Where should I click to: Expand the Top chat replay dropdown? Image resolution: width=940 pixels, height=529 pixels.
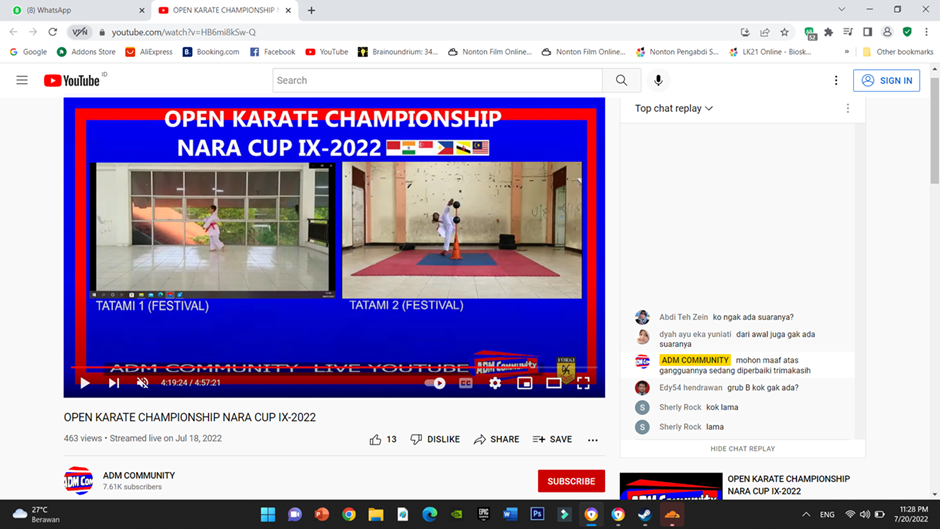(x=674, y=108)
